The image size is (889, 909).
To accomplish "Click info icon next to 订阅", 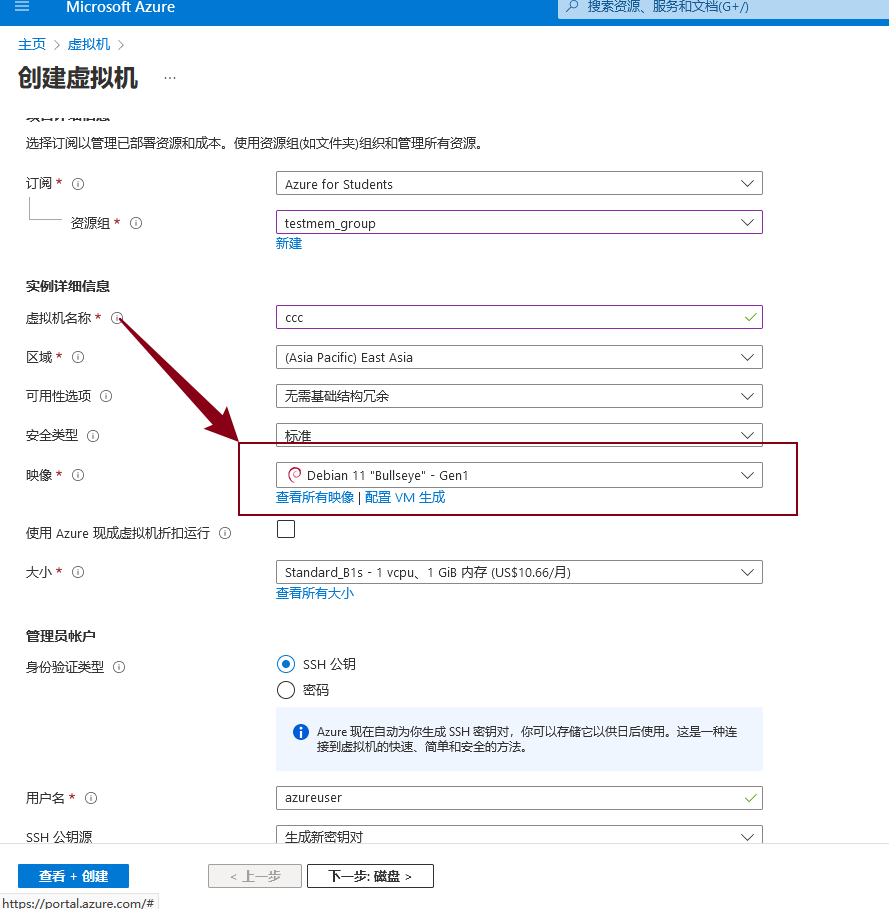I will click(78, 184).
